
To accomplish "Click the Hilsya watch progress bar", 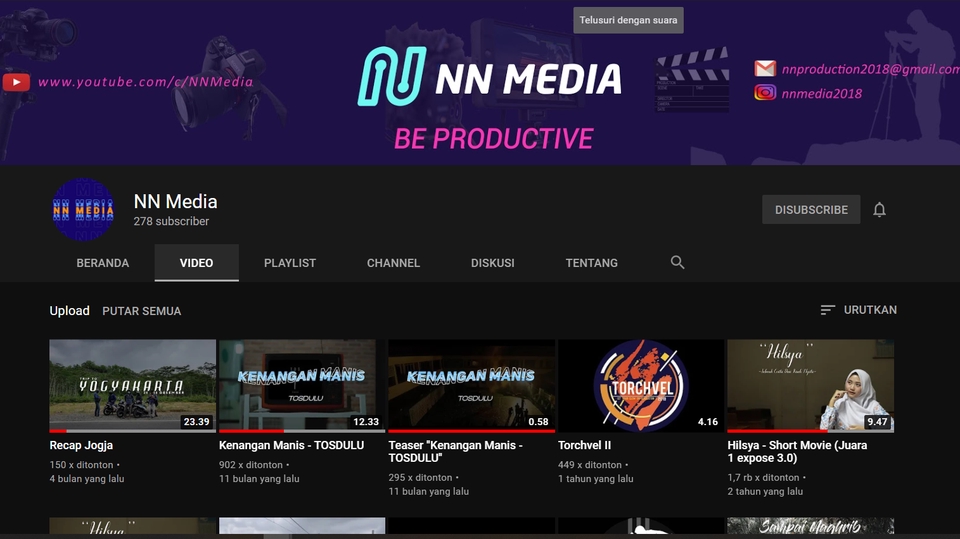I will [x=811, y=431].
